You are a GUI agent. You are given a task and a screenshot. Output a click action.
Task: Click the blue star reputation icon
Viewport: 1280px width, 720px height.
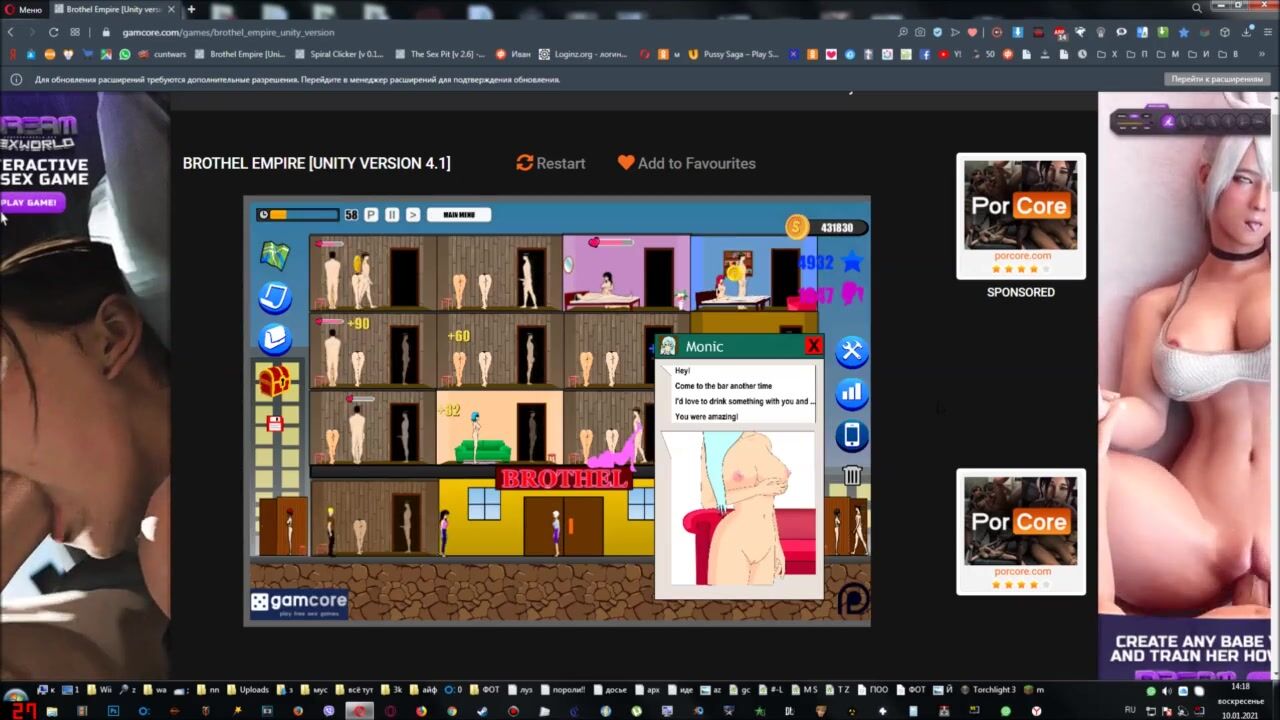click(851, 262)
